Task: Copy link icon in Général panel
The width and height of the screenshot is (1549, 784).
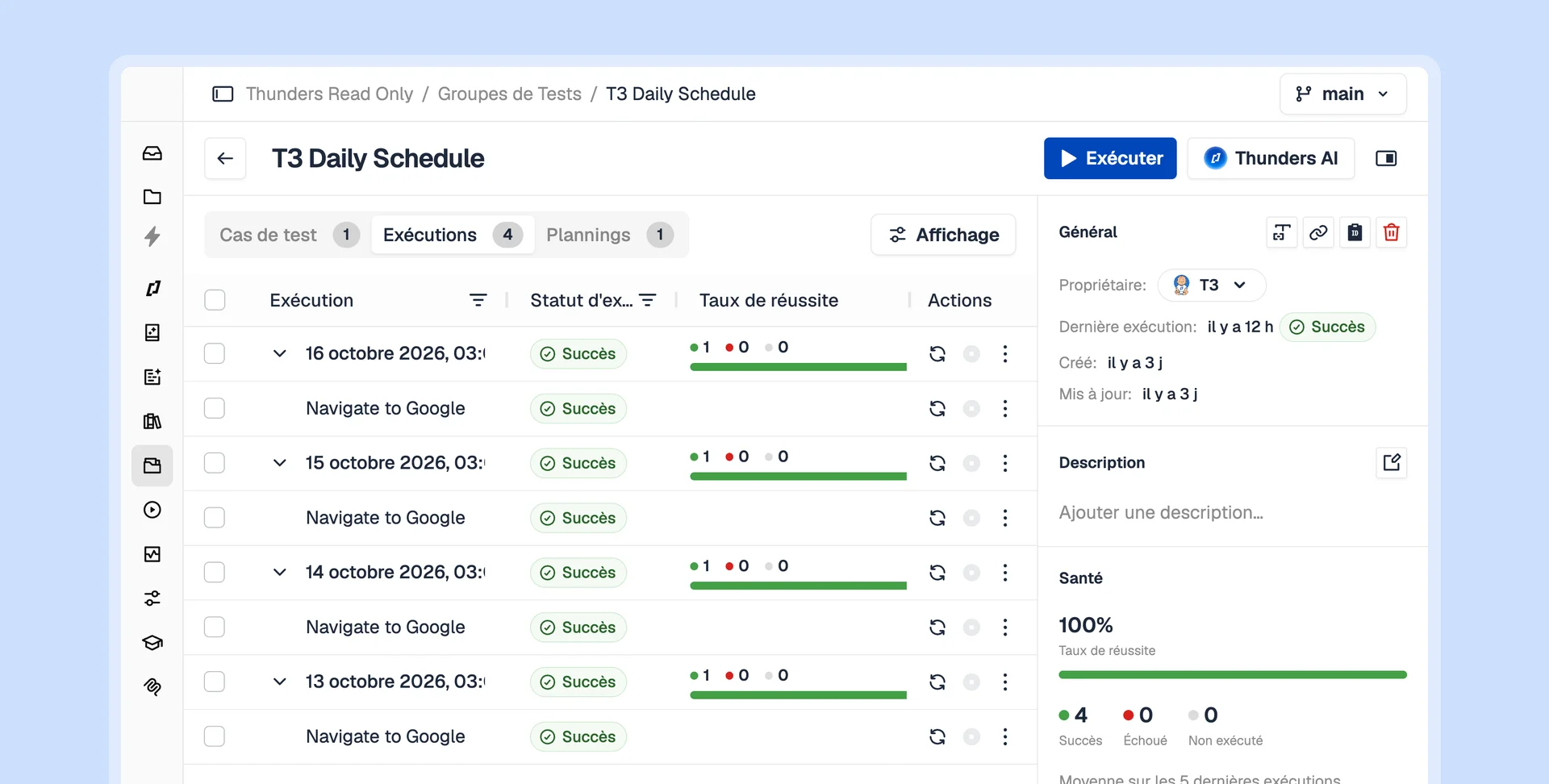Action: (x=1318, y=233)
